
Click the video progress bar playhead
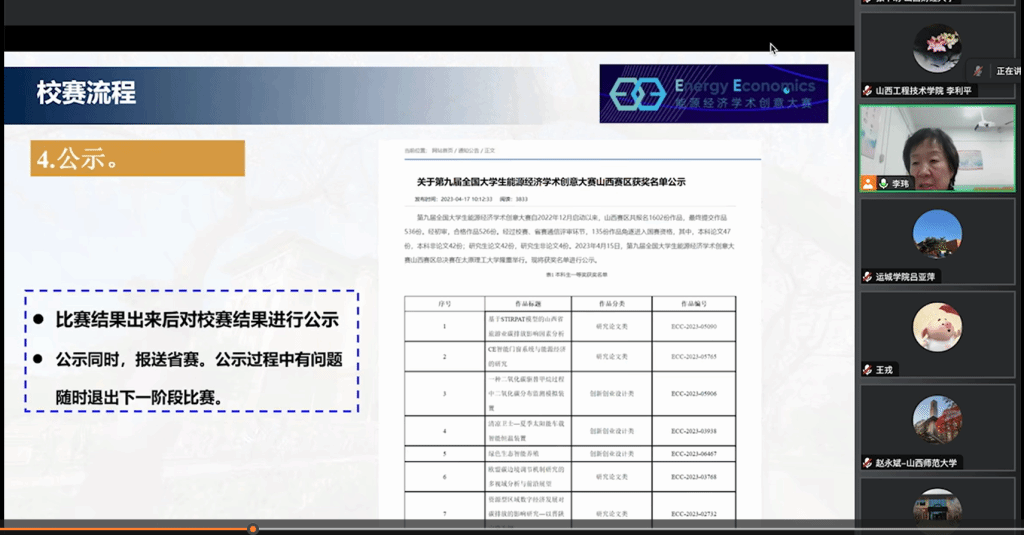coord(253,529)
